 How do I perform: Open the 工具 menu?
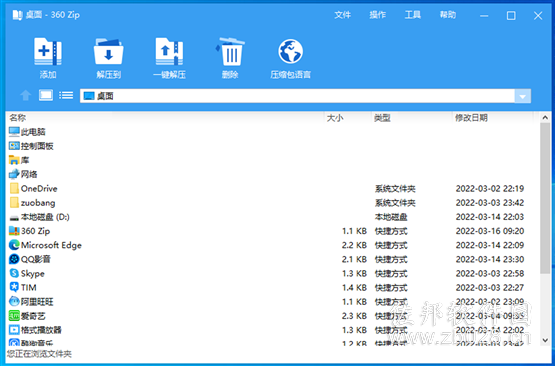point(413,15)
